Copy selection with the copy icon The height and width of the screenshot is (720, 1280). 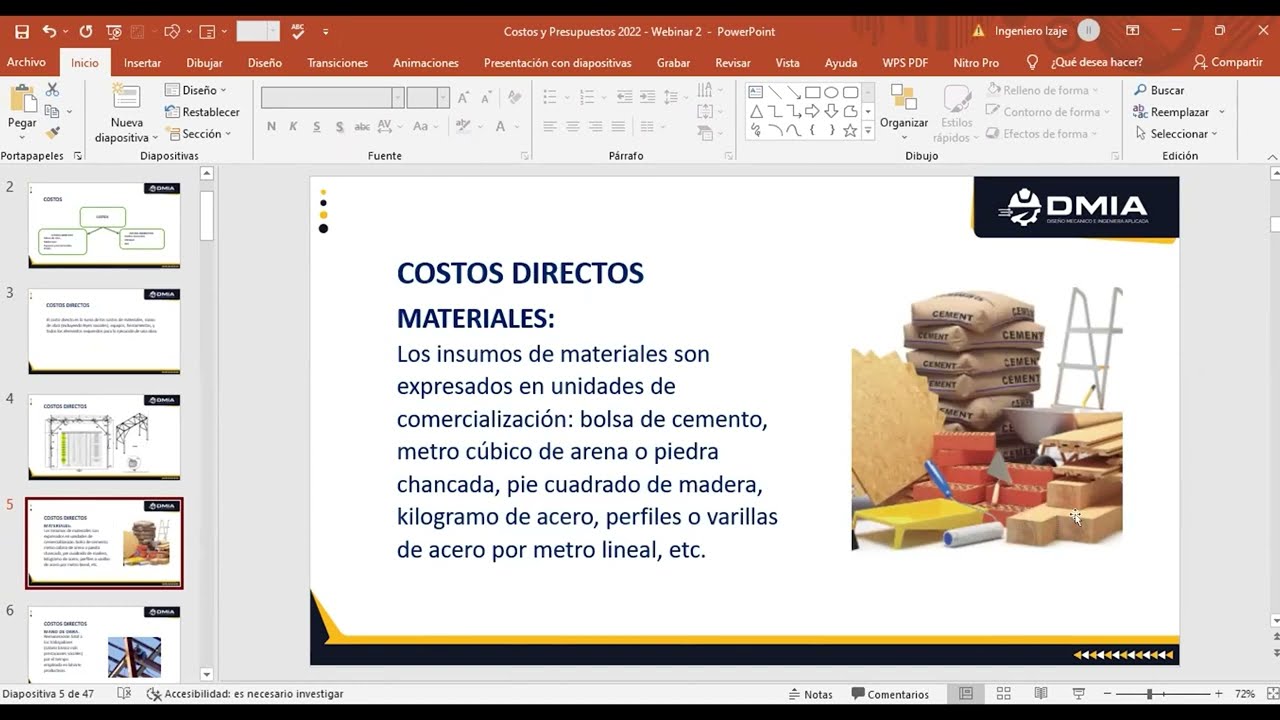click(x=52, y=111)
